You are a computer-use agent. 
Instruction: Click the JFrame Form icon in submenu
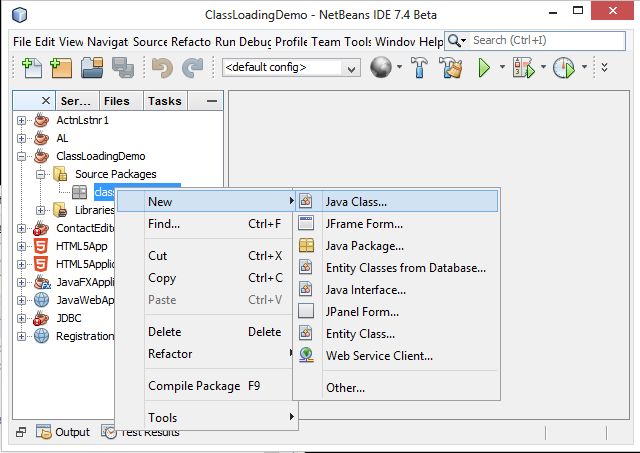[306, 223]
